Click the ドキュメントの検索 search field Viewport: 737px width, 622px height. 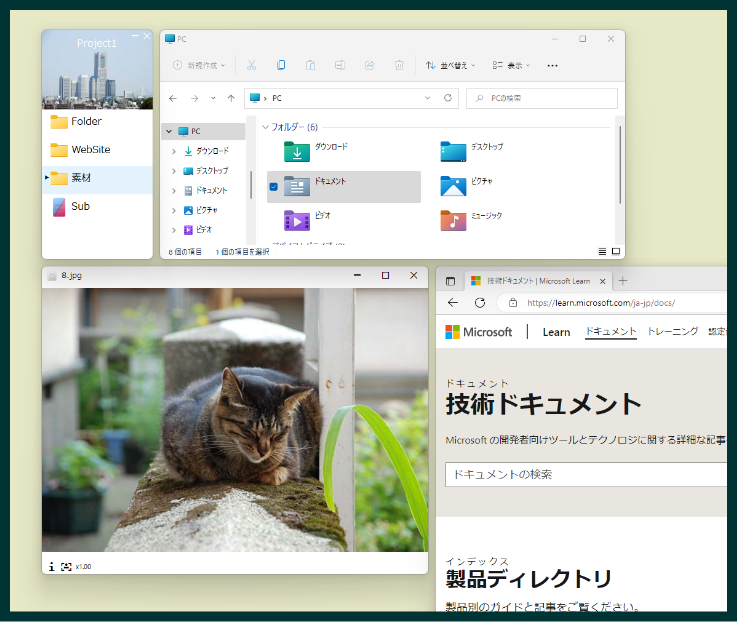(585, 474)
